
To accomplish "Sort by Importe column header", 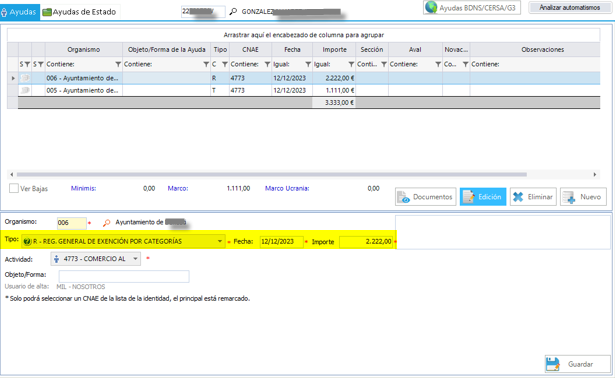I will pos(334,49).
